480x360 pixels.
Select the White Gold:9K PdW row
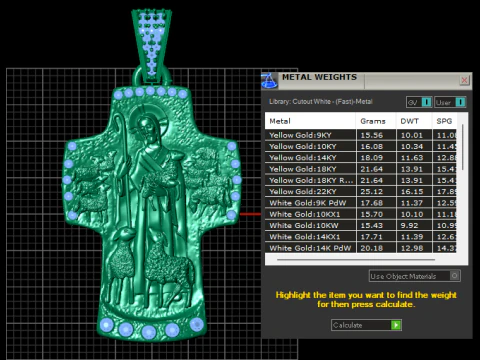361,203
